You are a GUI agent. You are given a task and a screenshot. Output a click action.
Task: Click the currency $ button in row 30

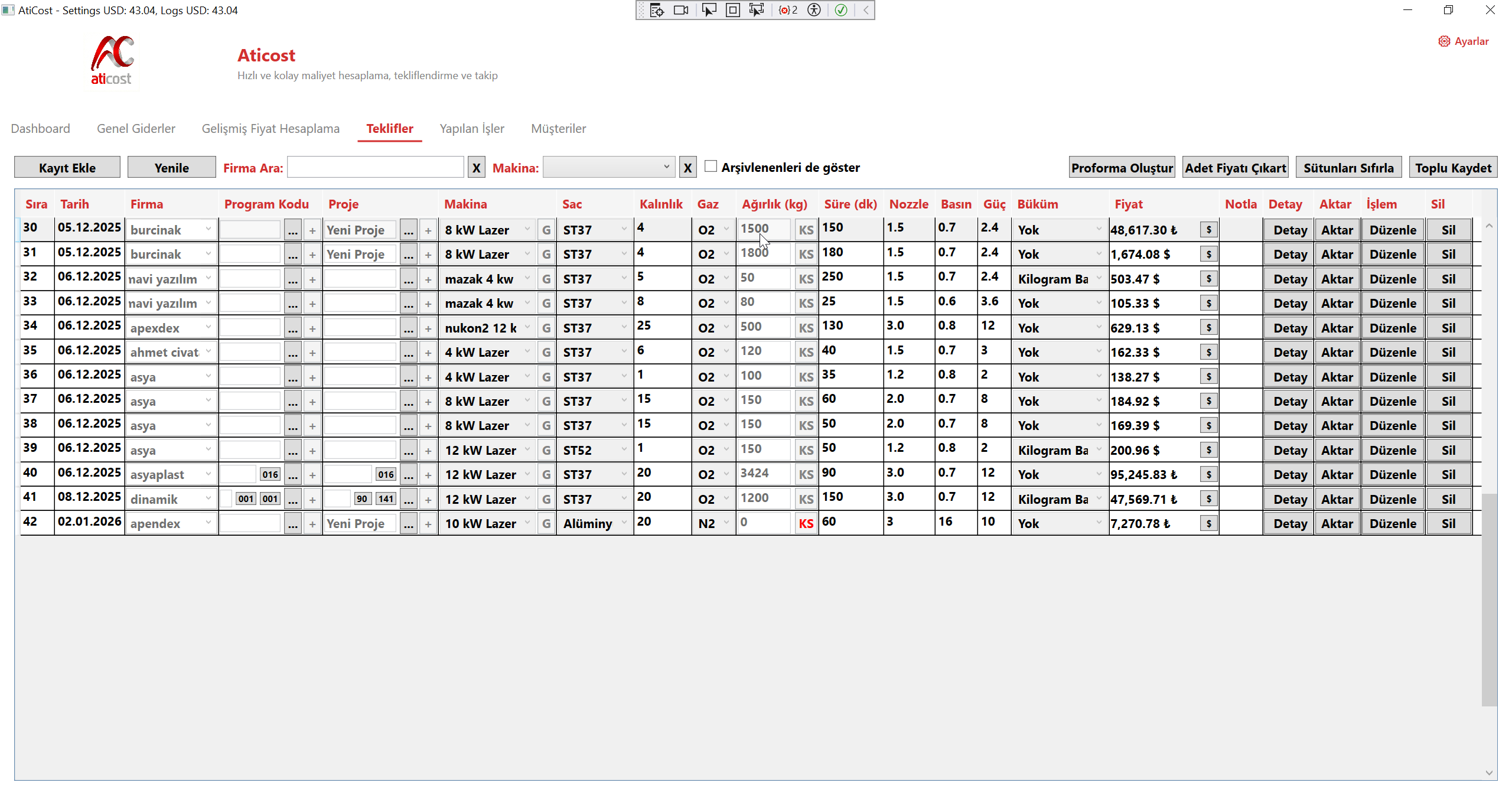click(1208, 230)
